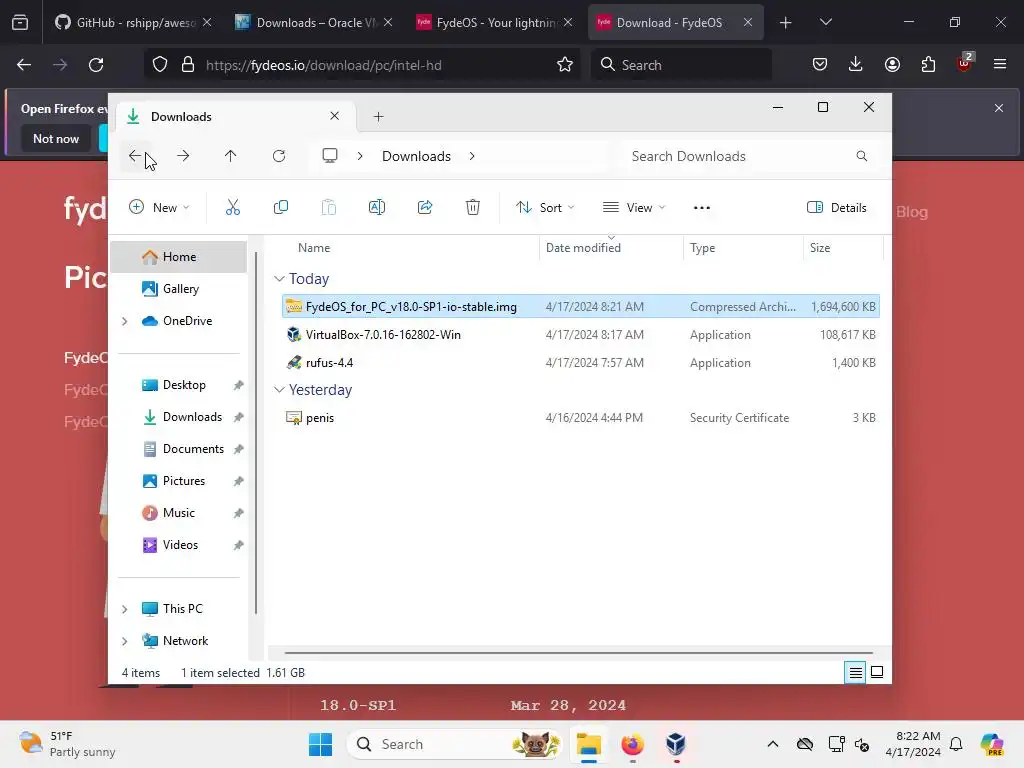Switch to large thumbnails view in status bar
This screenshot has width=1024, height=768.
tap(877, 673)
